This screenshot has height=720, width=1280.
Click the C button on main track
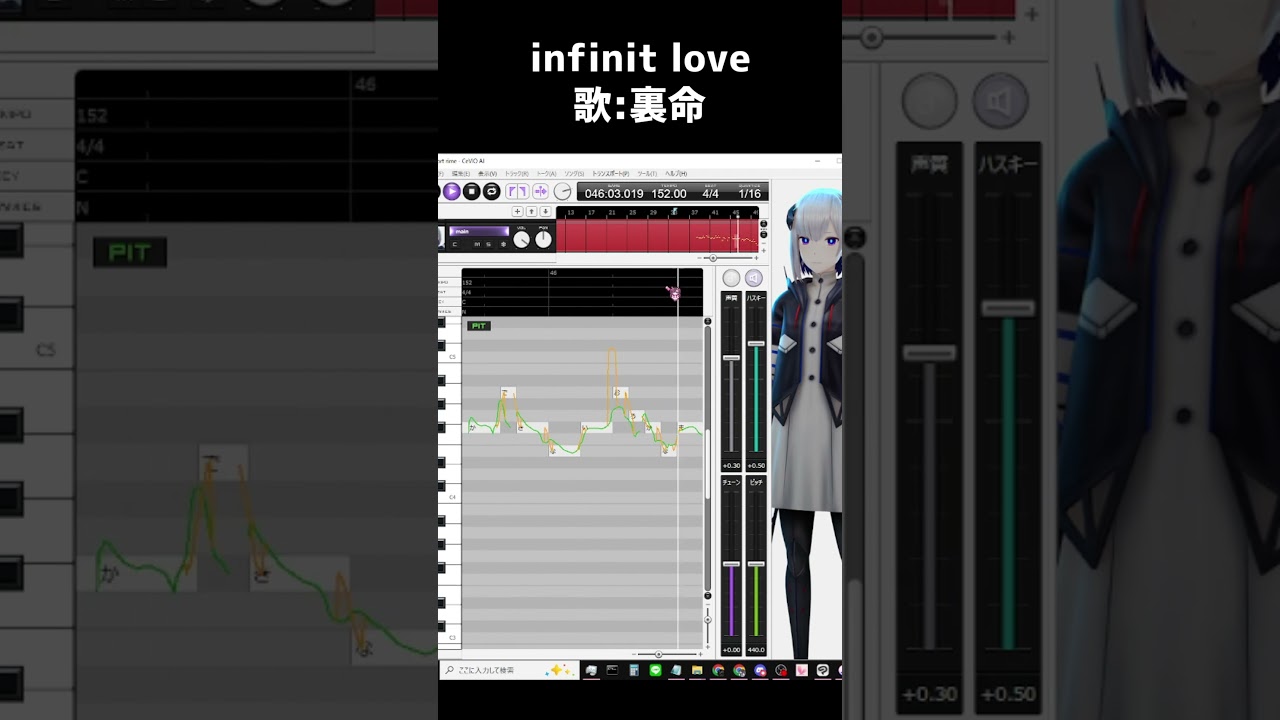[455, 244]
